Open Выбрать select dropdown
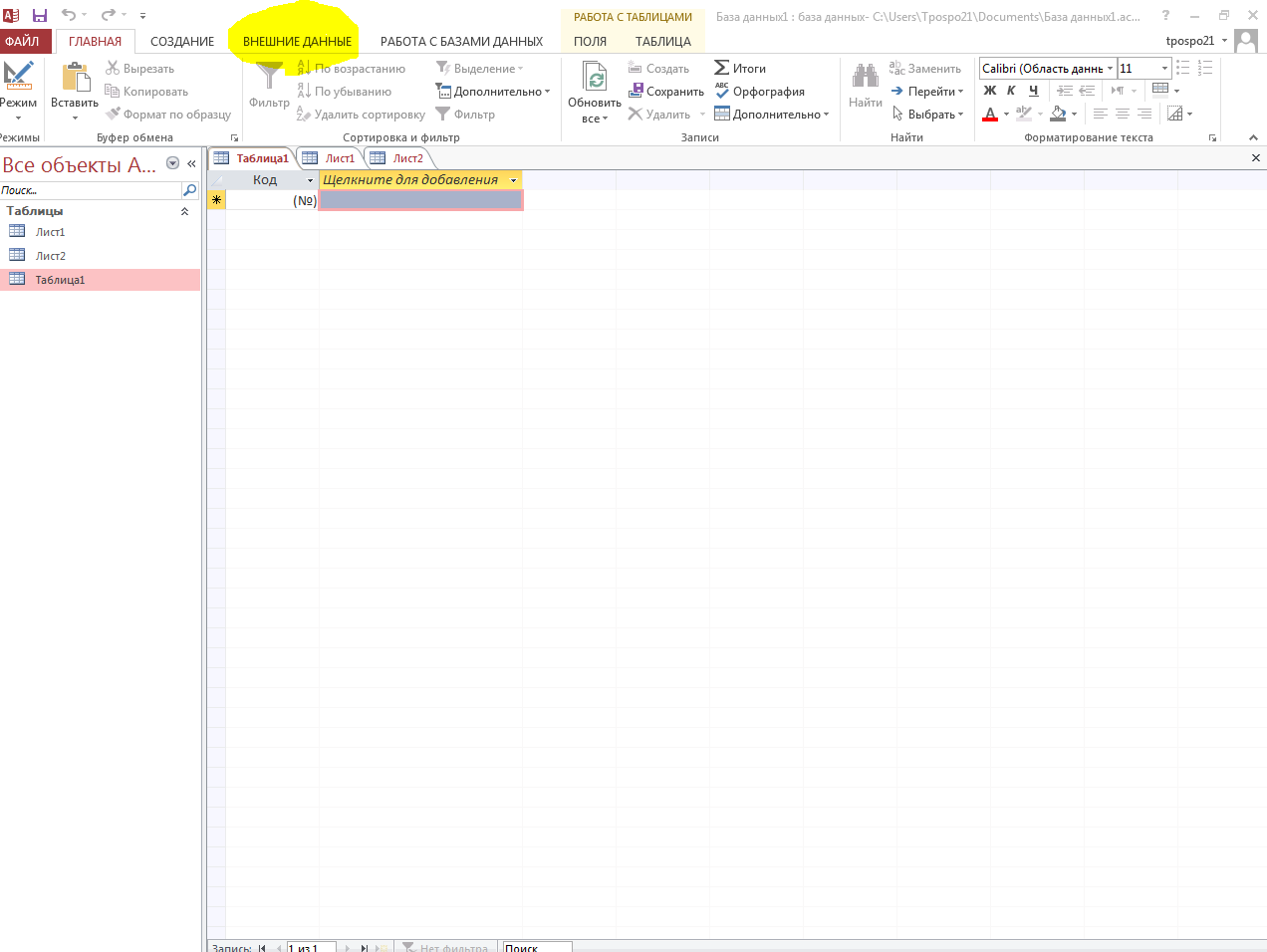 click(926, 115)
